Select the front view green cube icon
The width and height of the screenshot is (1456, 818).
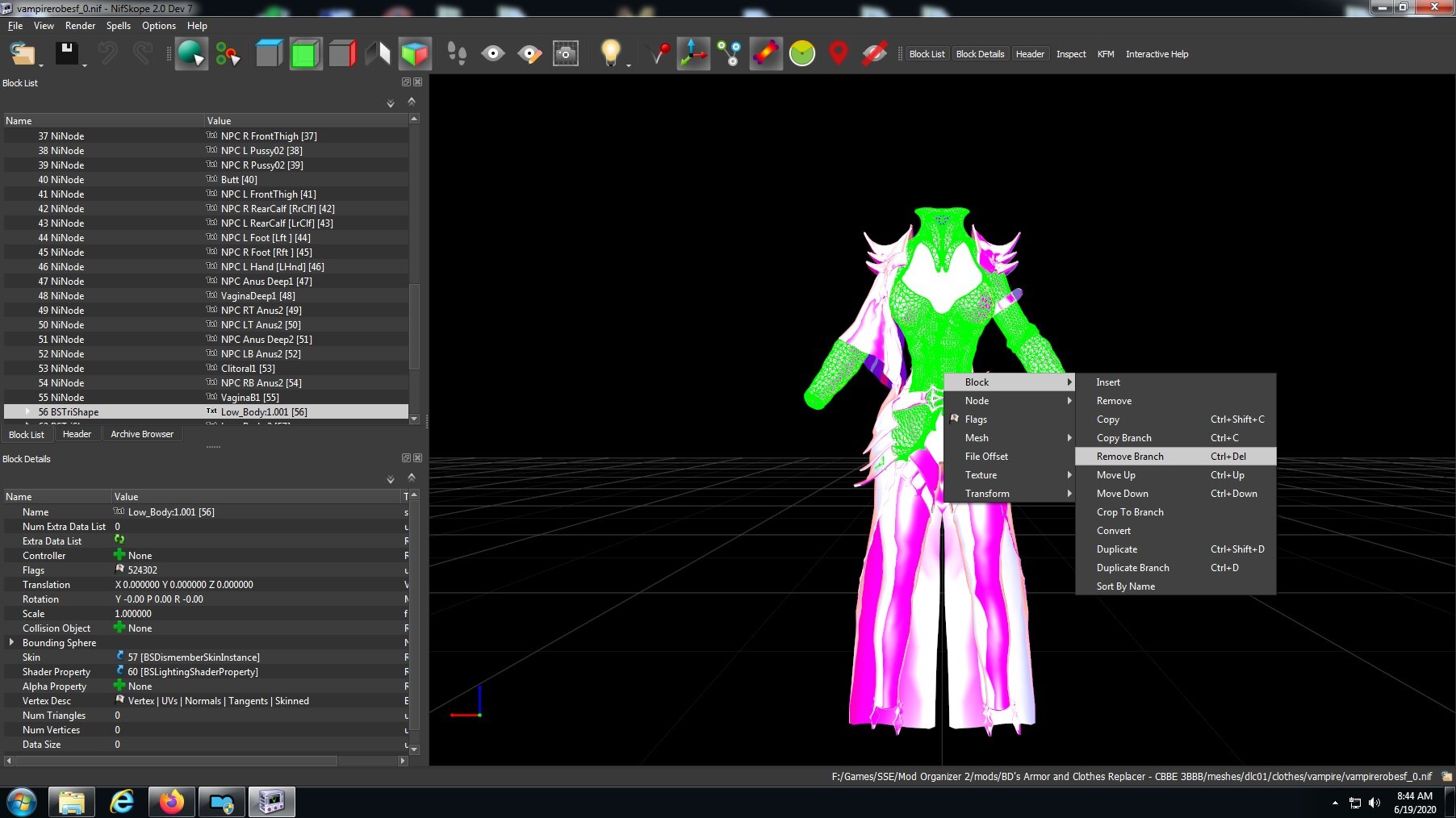click(x=305, y=54)
